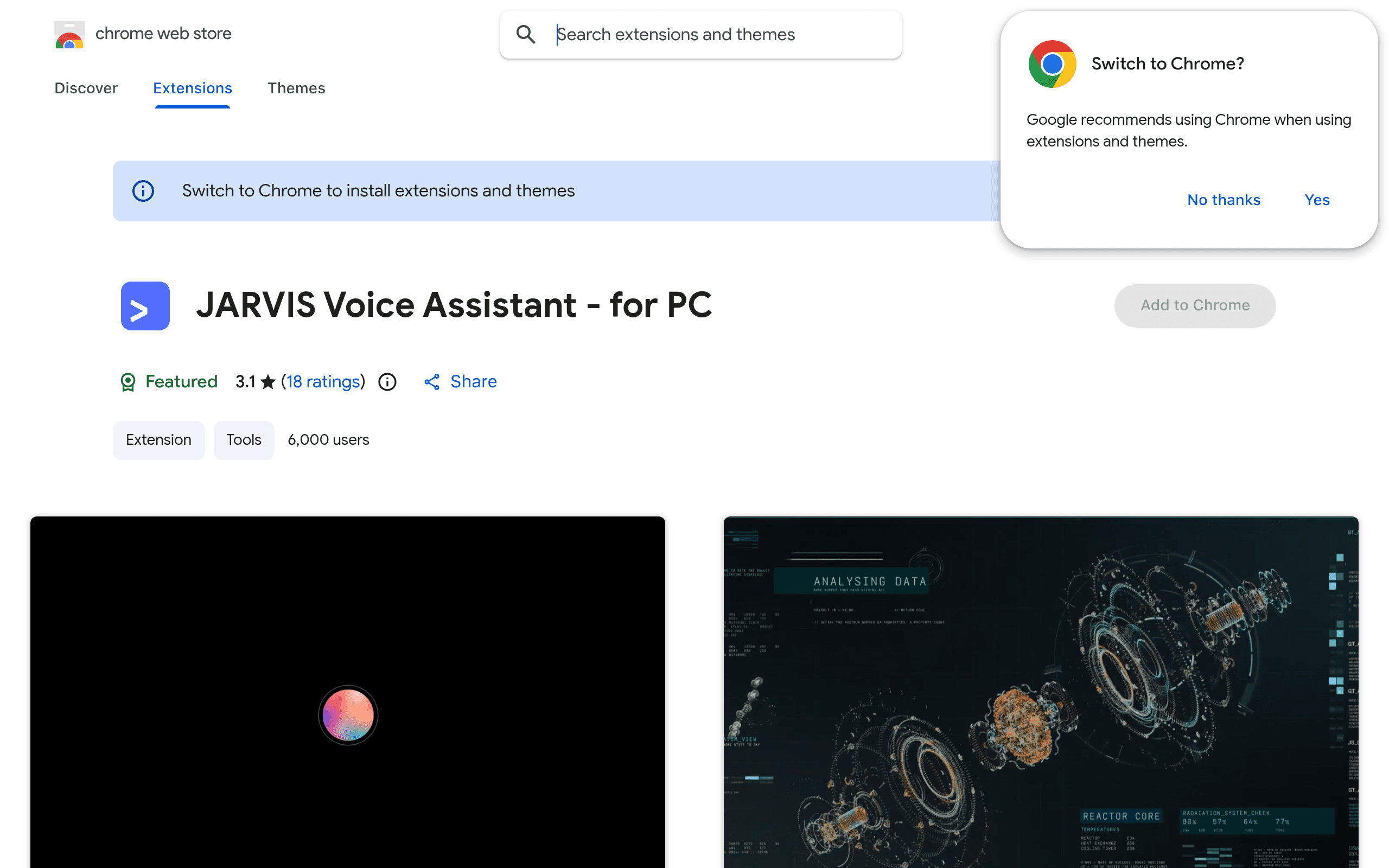Open the 18 ratings link
The image size is (1389, 868).
(323, 382)
